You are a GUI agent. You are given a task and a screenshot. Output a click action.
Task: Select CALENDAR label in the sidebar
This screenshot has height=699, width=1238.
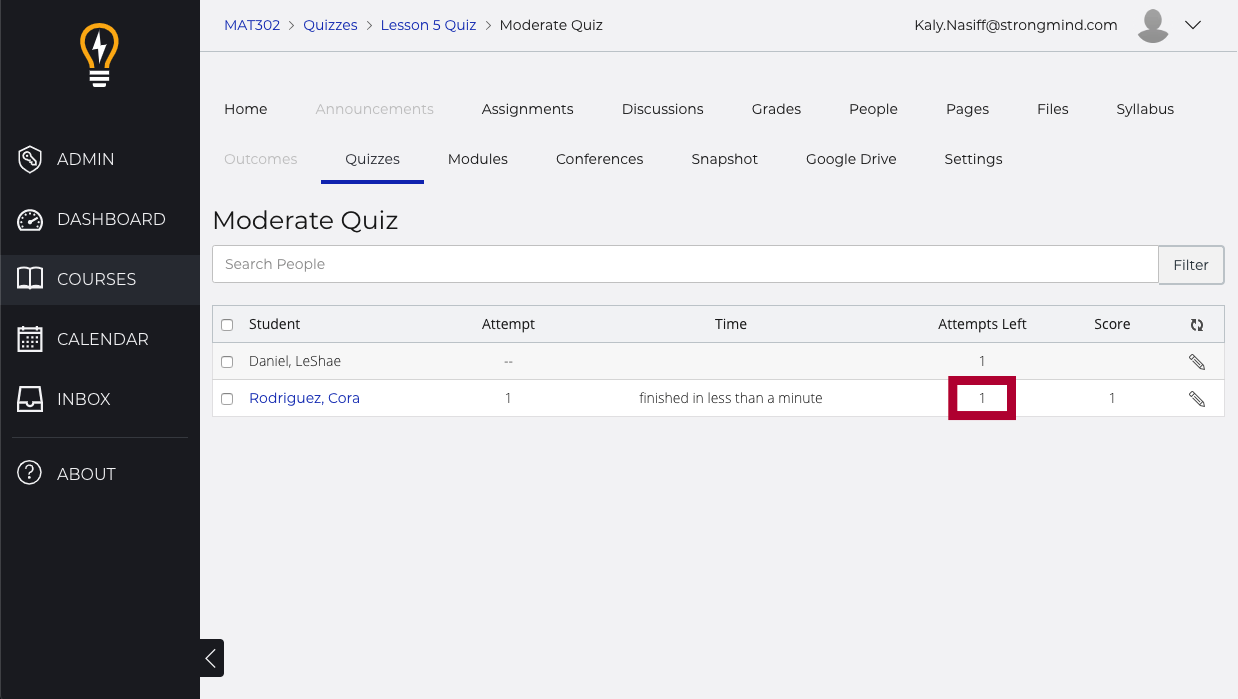pos(102,339)
